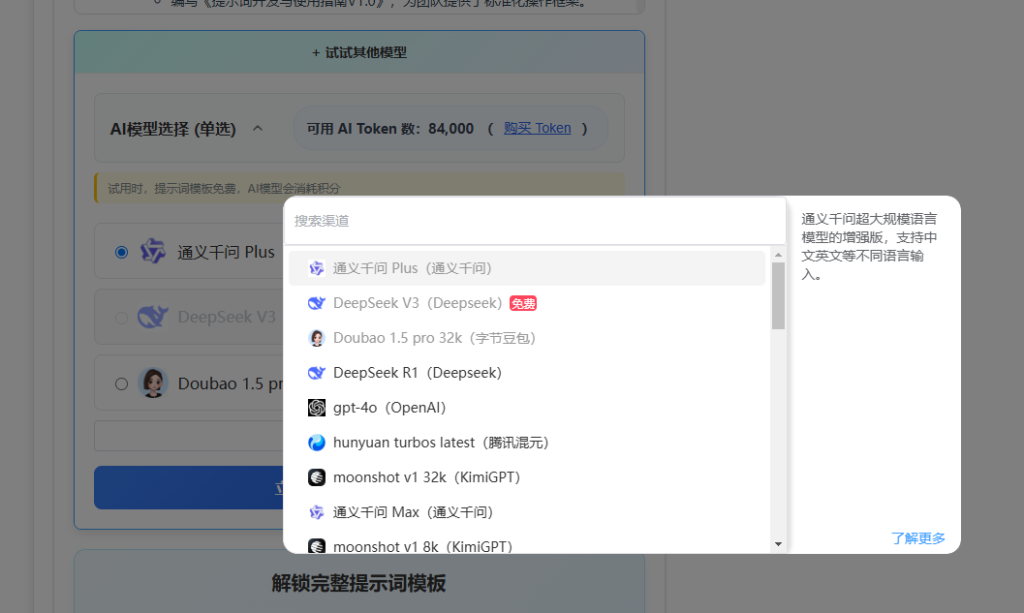Choose moonshot v1 8k (KimiGPT) option
The image size is (1024, 613).
click(422, 546)
